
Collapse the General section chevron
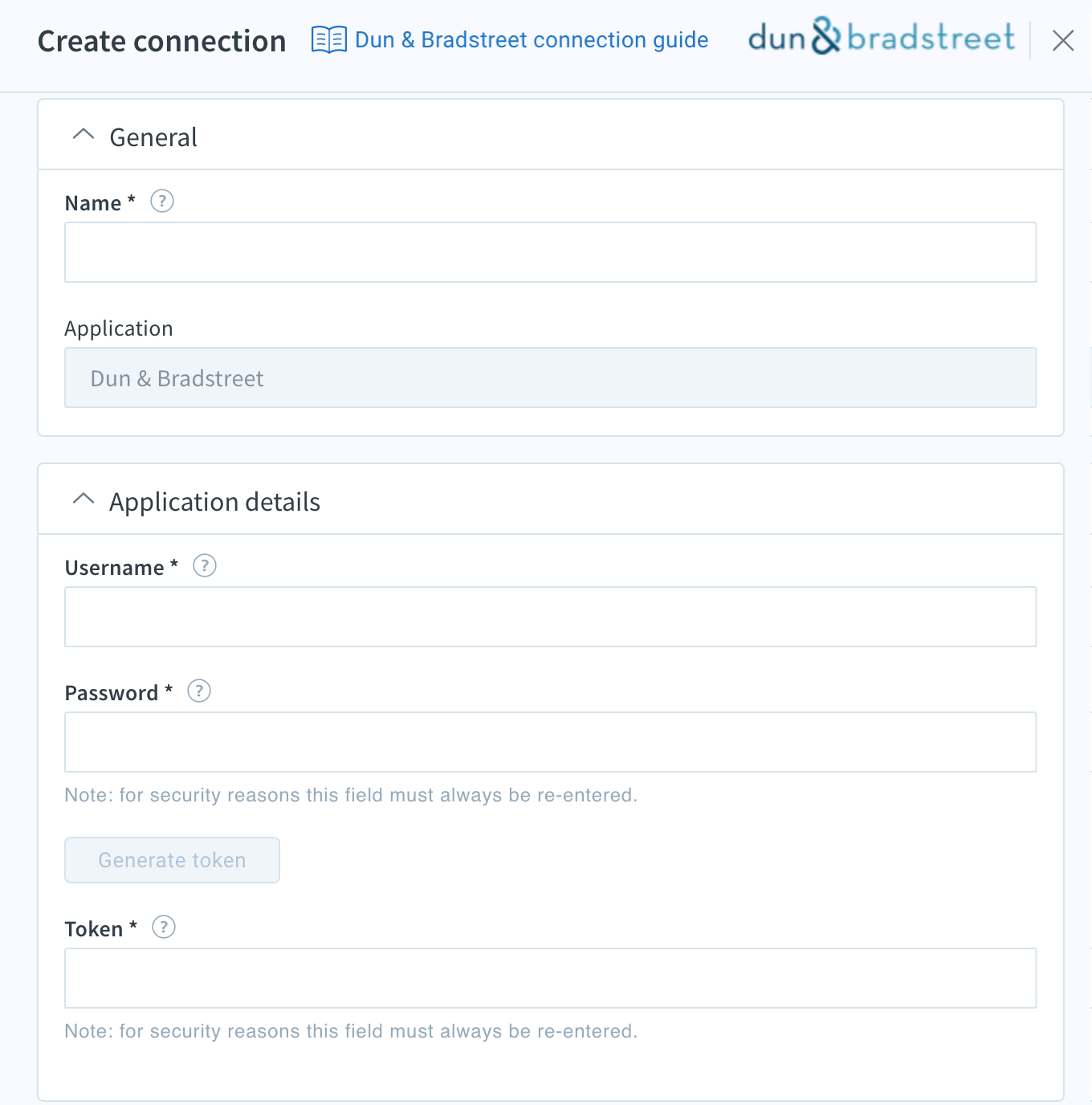click(84, 135)
